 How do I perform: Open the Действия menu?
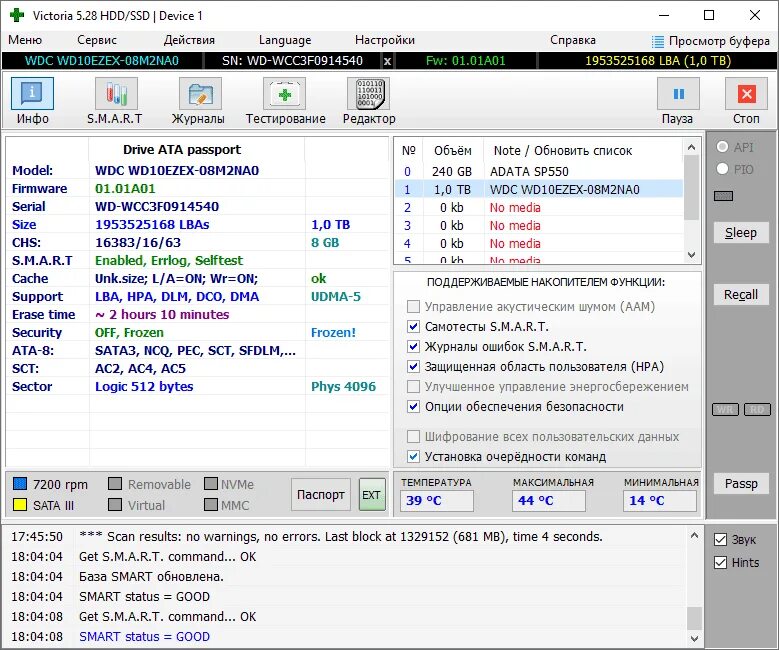pos(189,40)
